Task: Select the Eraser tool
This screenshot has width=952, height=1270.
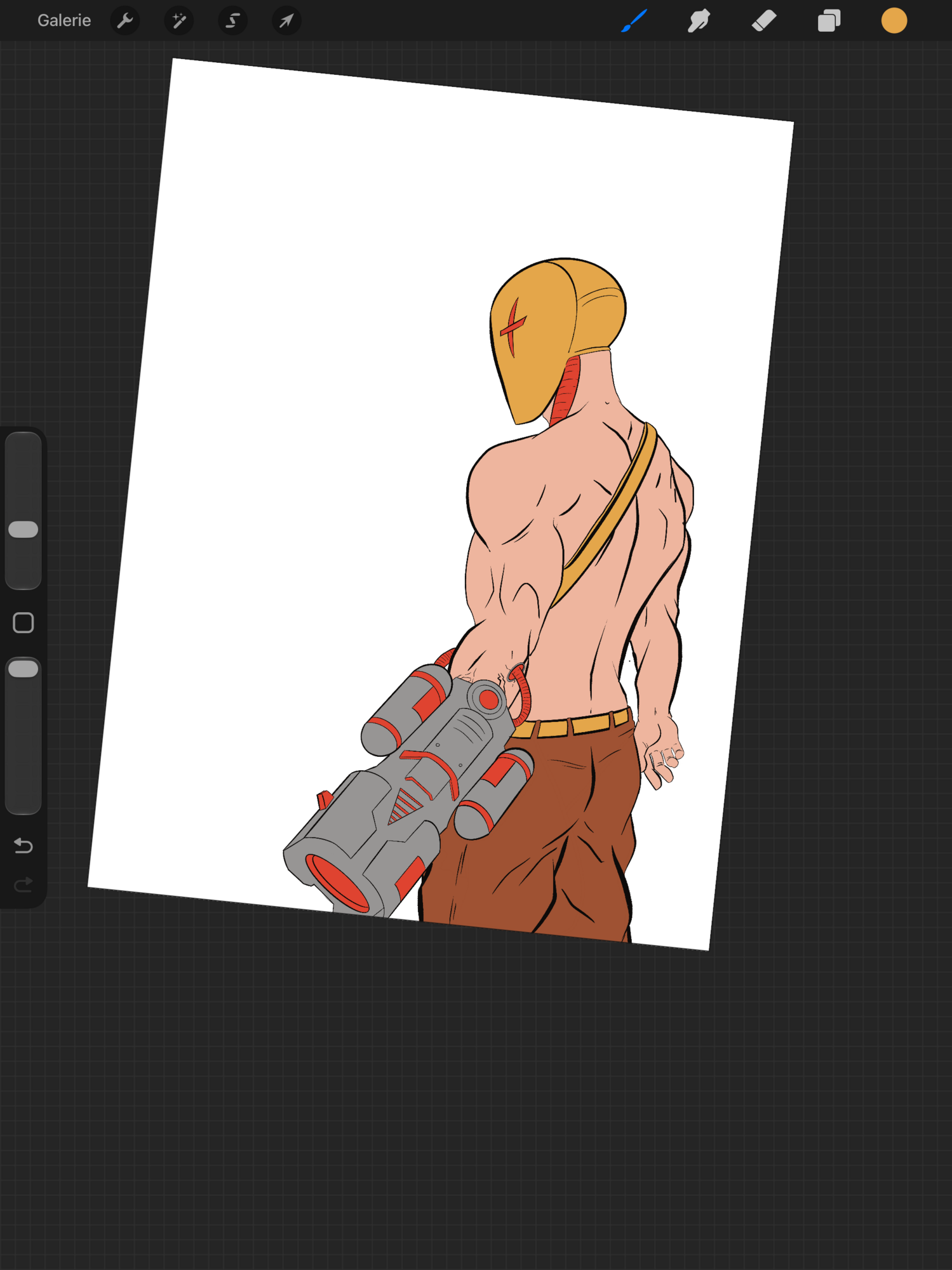Action: (764, 21)
